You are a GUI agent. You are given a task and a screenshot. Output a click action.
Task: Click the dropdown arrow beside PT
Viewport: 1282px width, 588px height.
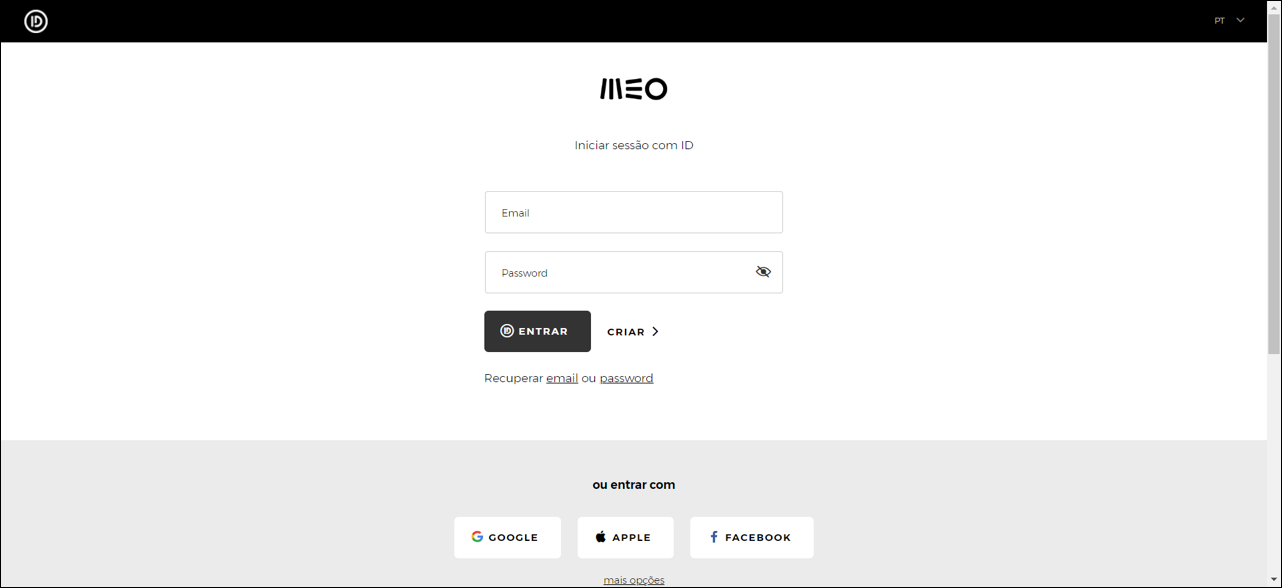[1238, 19]
